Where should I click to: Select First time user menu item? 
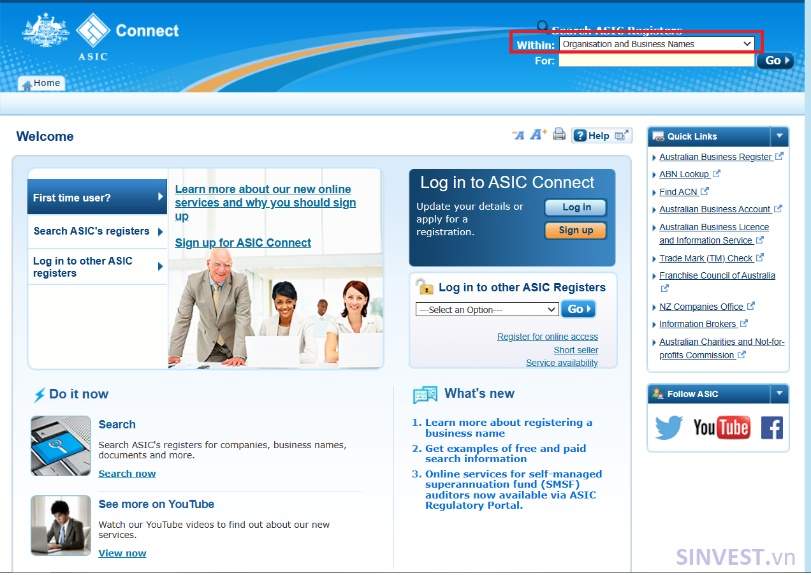click(97, 197)
